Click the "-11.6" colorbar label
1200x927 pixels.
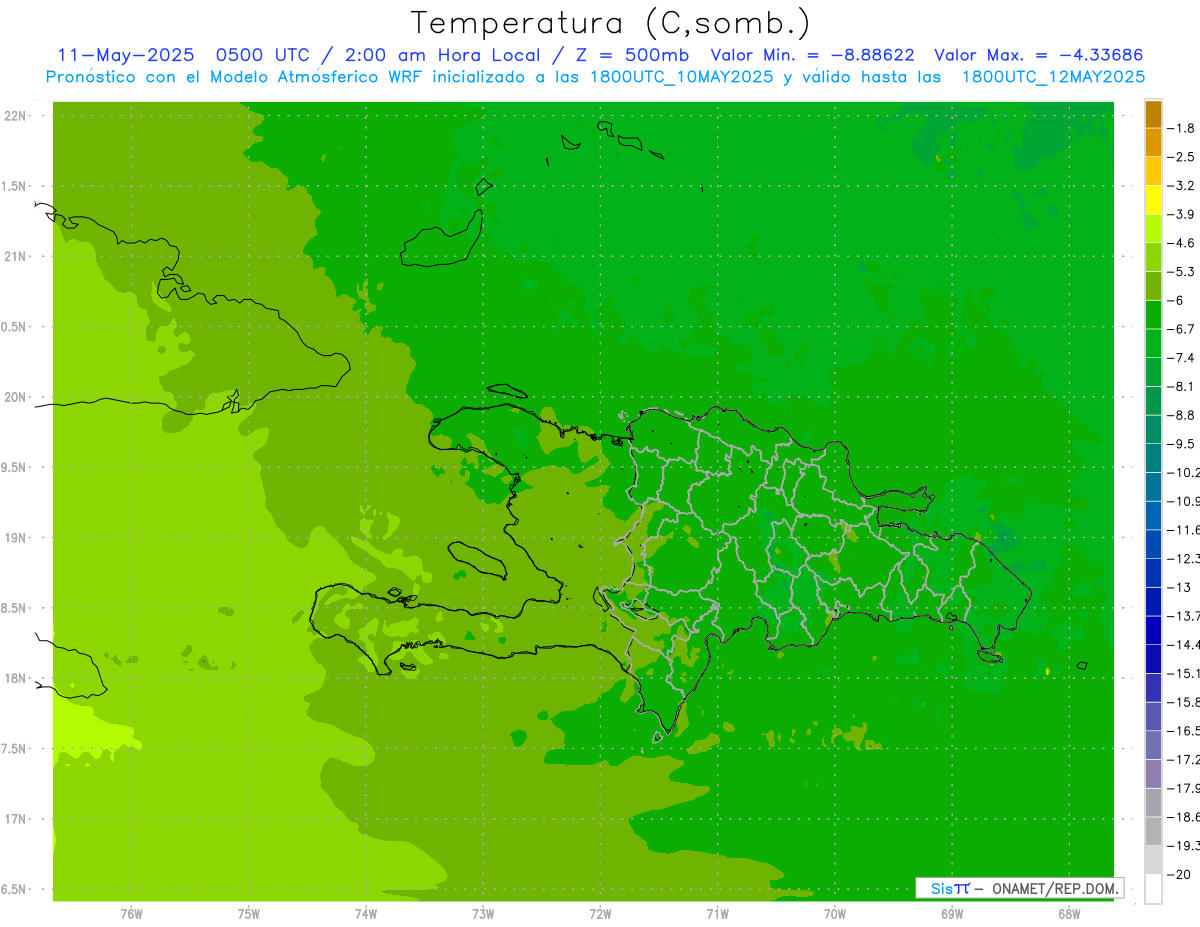[1185, 529]
